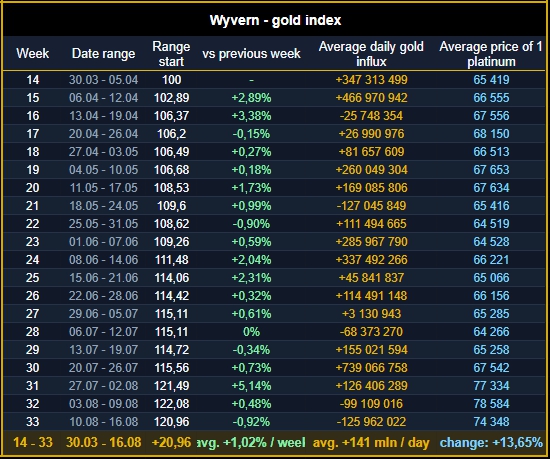Viewport: 550px width, 459px height.
Task: Click gold influx value +739 066 758
Action: point(371,368)
